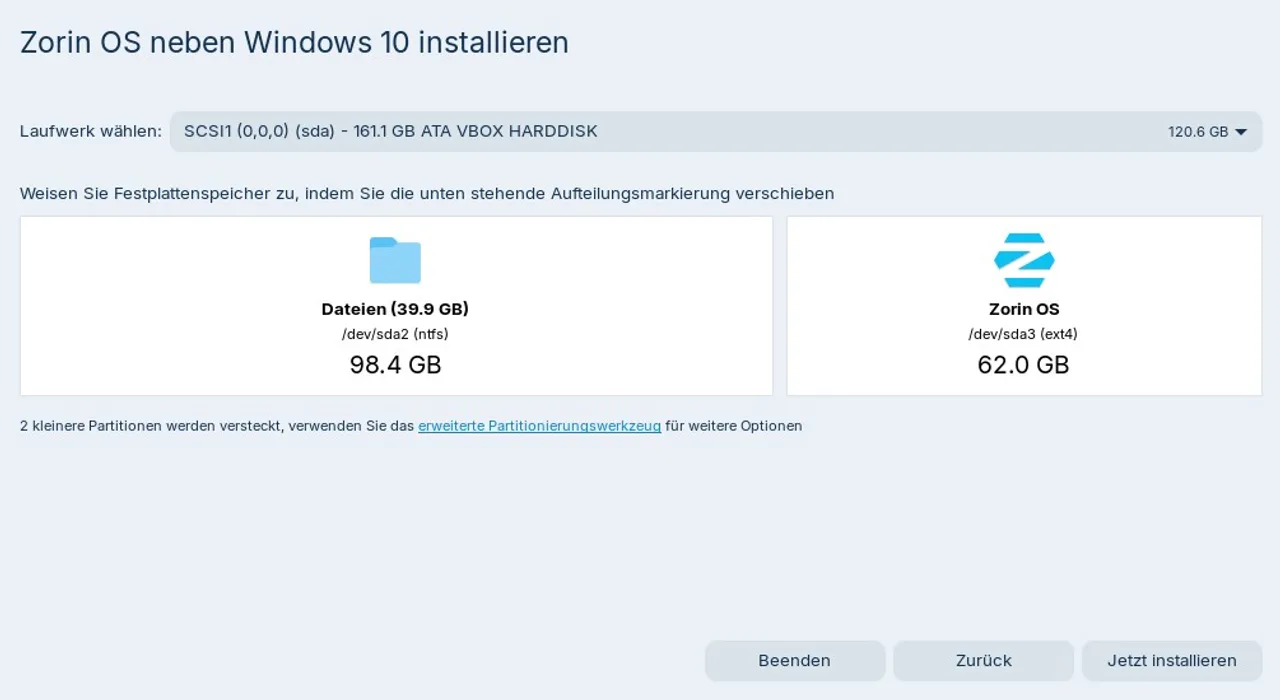Image resolution: width=1280 pixels, height=700 pixels.
Task: Click the Zorin OS logo icon
Action: point(1024,260)
